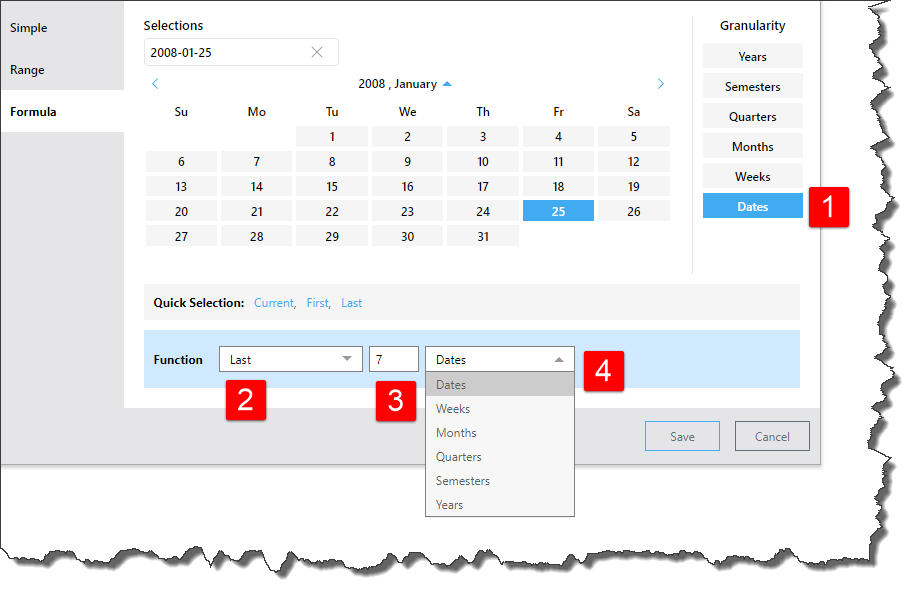The height and width of the screenshot is (593, 916).
Task: Select January 18 on the calendar
Action: [x=558, y=186]
